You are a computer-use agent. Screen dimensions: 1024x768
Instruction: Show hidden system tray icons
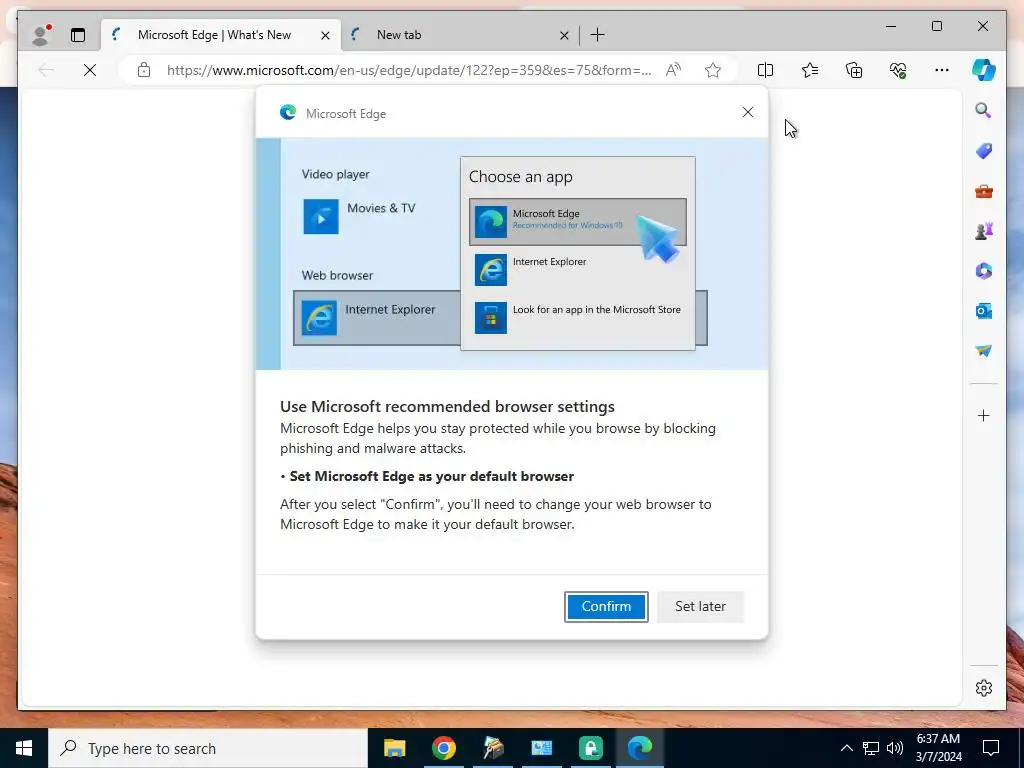click(x=846, y=748)
